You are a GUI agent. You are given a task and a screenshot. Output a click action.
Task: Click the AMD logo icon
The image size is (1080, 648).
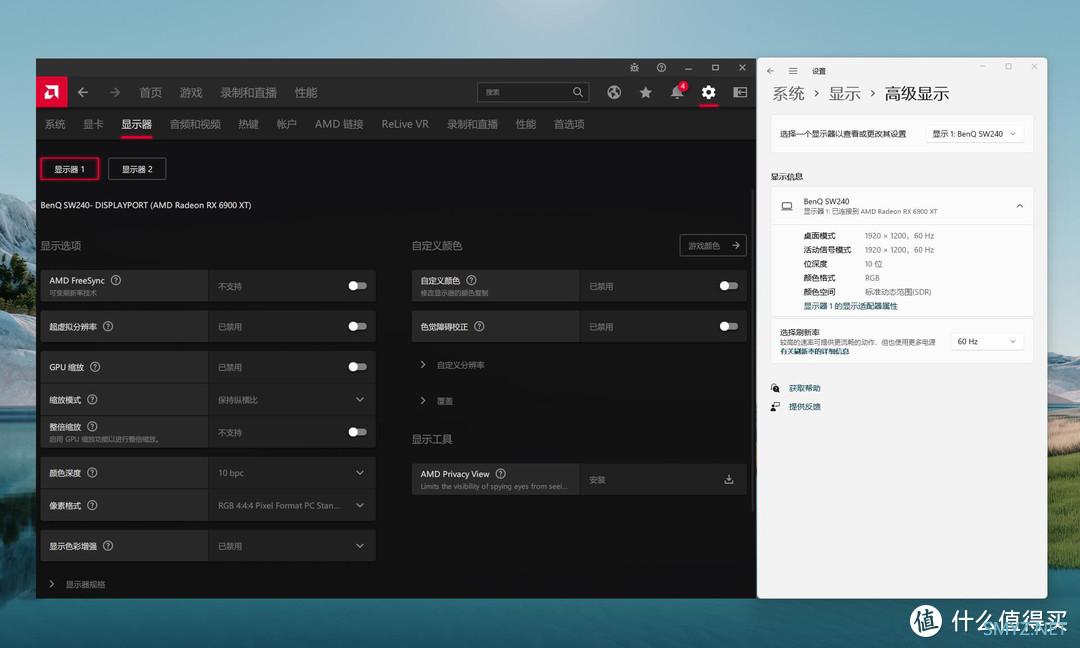[52, 92]
